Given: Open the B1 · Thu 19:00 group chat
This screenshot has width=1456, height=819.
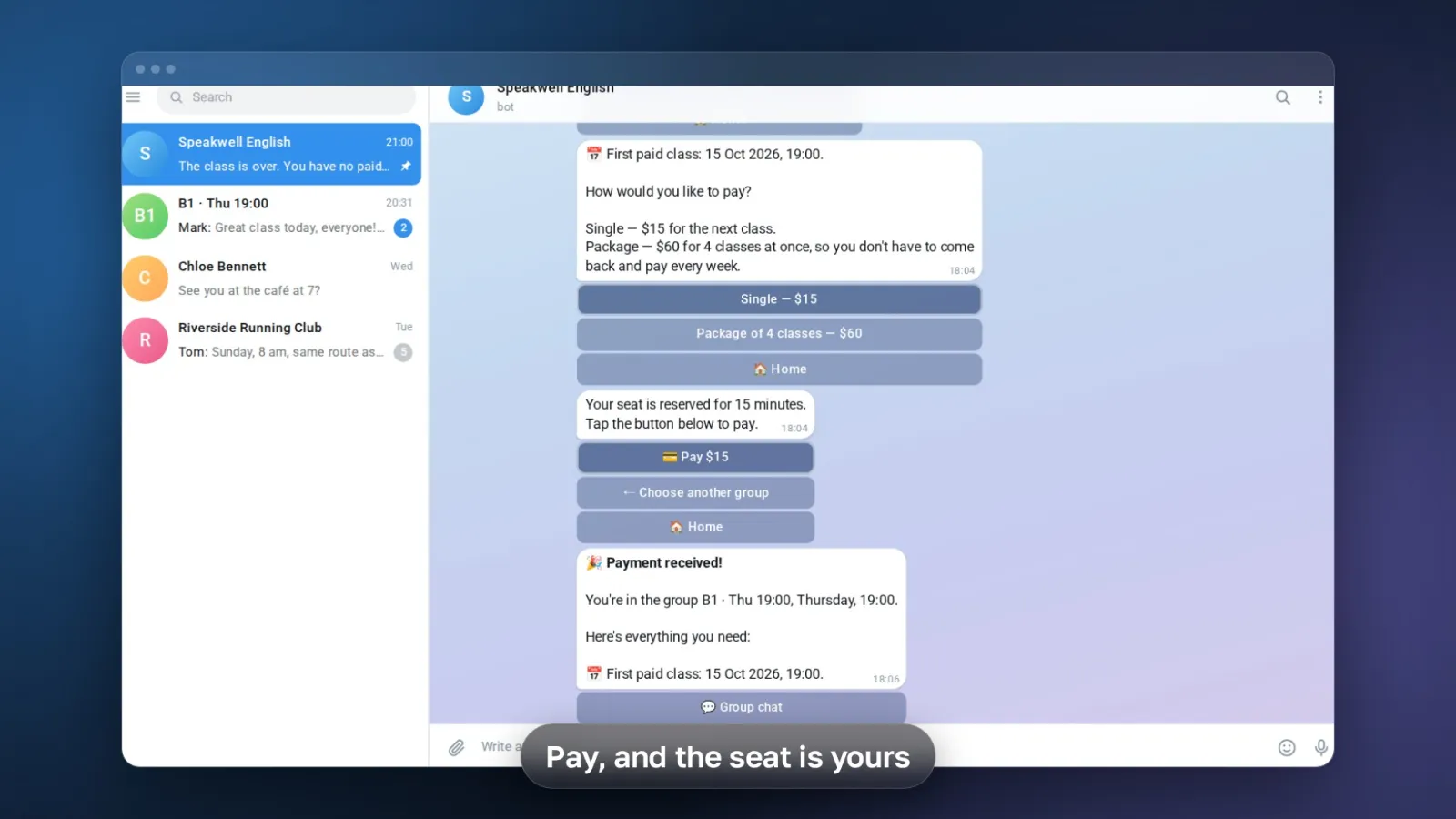Looking at the screenshot, I should [271, 216].
